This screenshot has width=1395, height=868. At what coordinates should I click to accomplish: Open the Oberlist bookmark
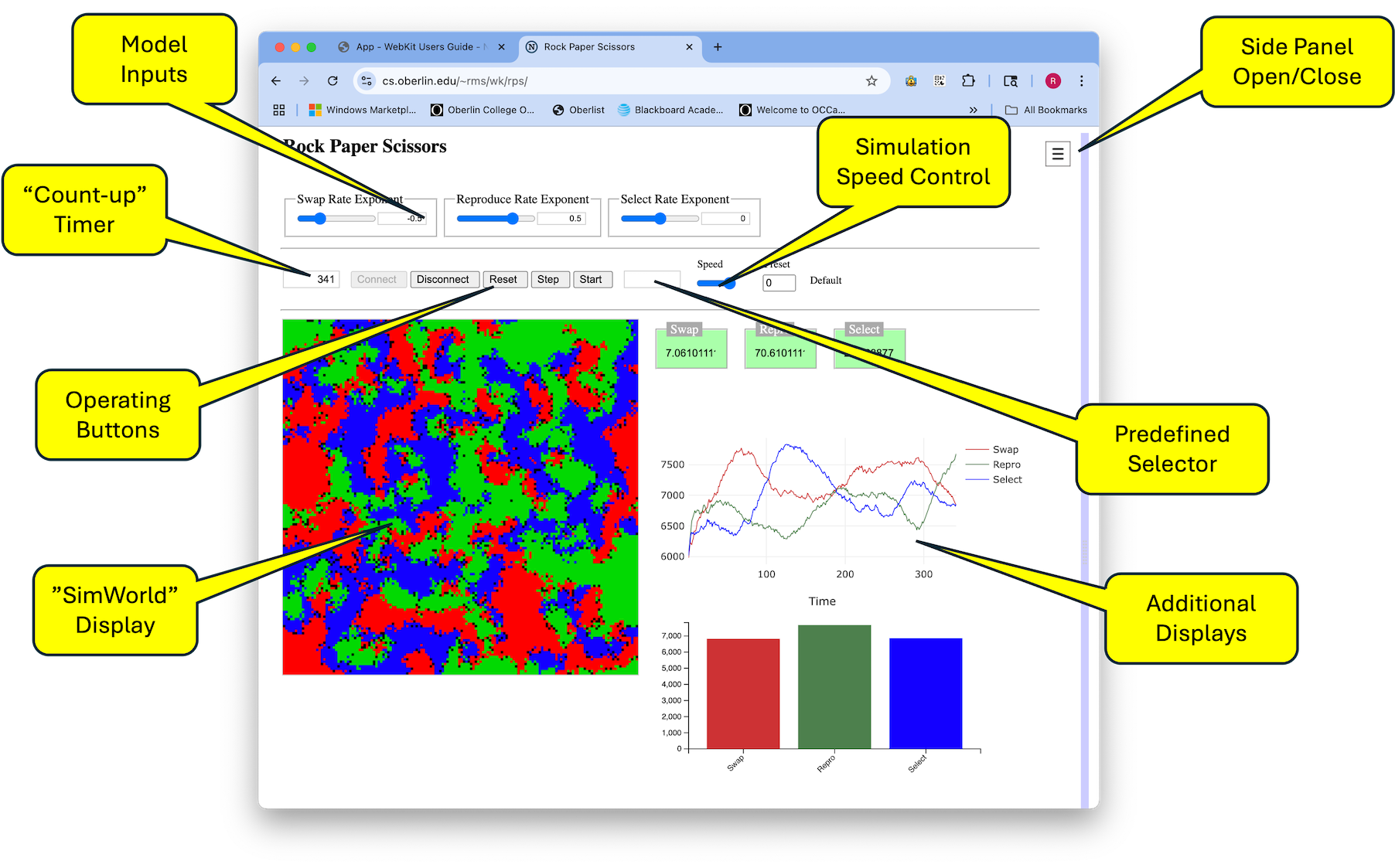(x=578, y=111)
